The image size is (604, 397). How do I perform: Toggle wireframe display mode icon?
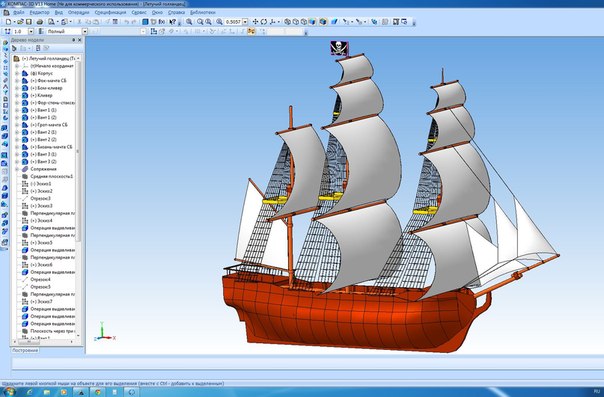tap(287, 22)
